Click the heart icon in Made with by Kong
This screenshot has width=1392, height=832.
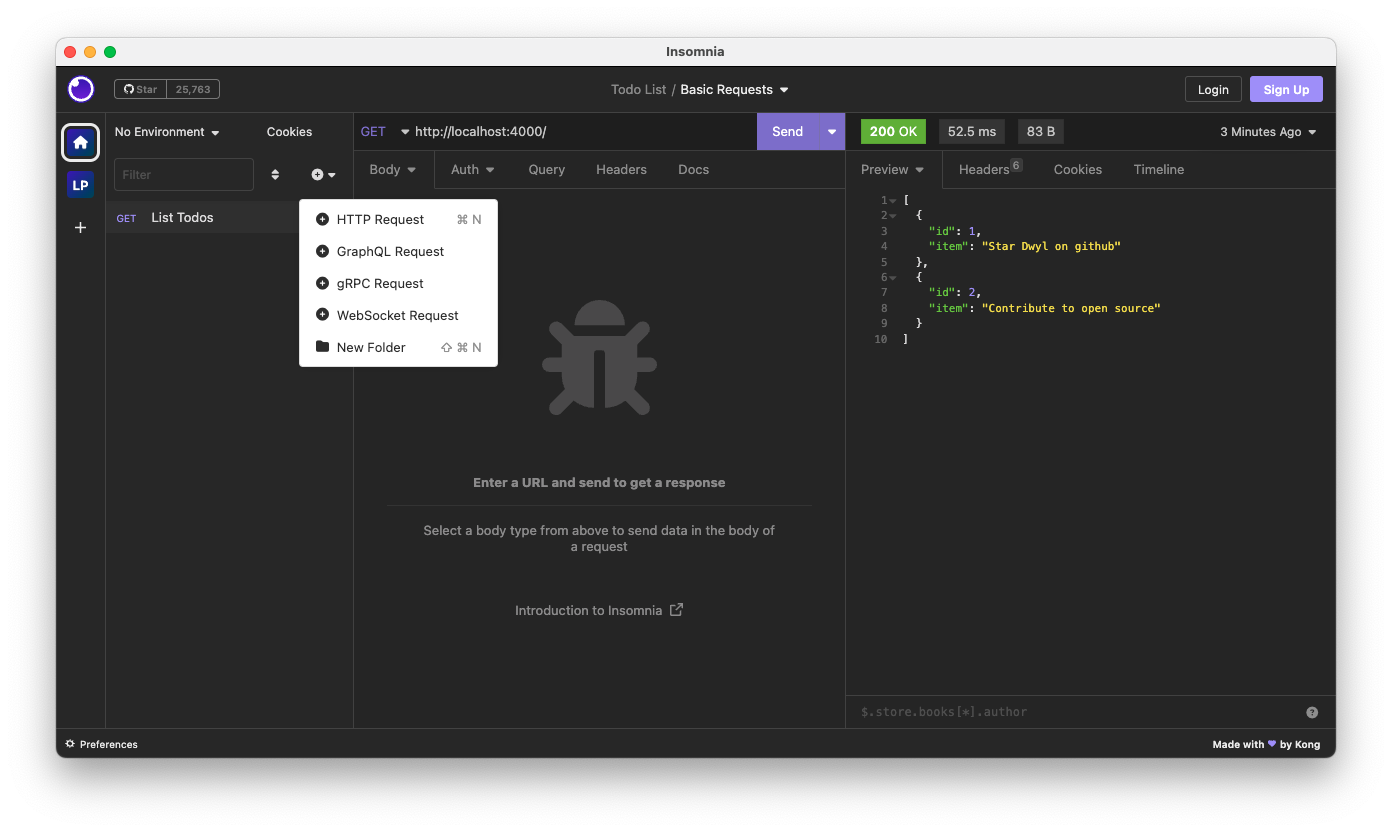pos(1271,744)
